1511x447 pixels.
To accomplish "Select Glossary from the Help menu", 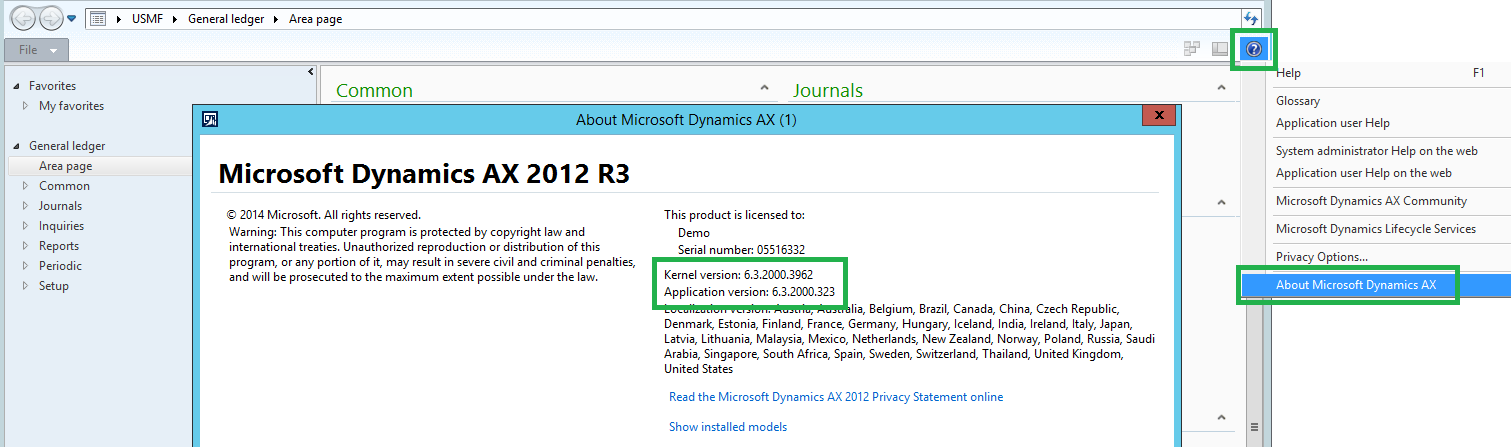I will click(x=1298, y=101).
